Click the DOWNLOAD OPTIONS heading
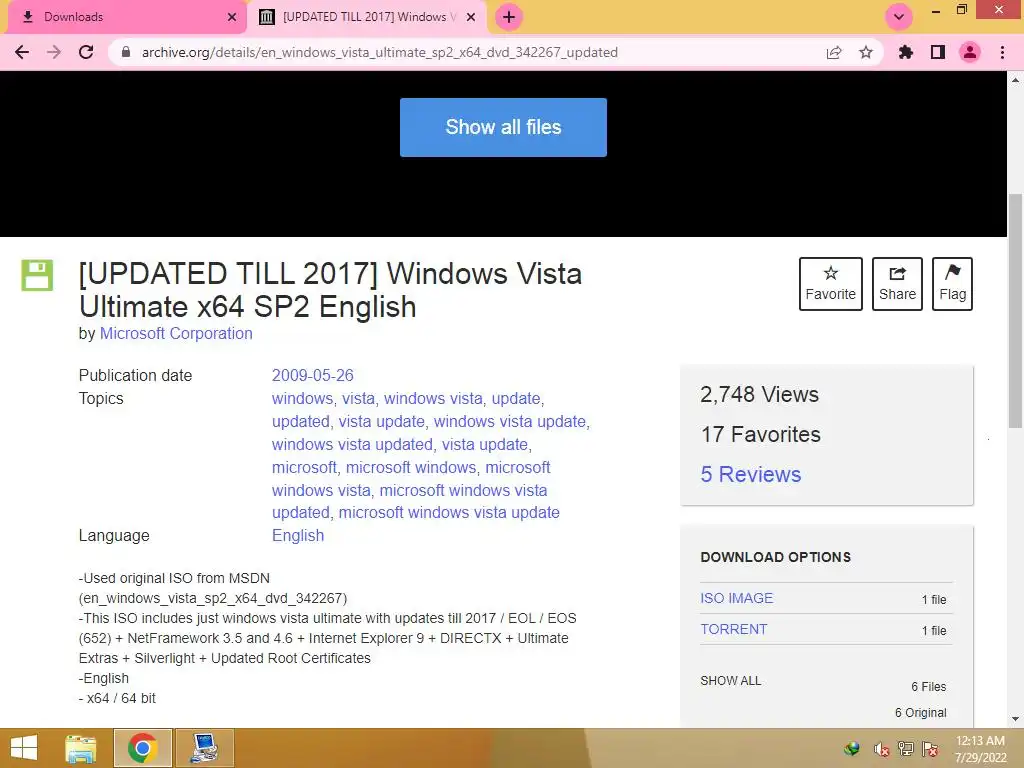This screenshot has width=1024, height=768. tap(775, 557)
